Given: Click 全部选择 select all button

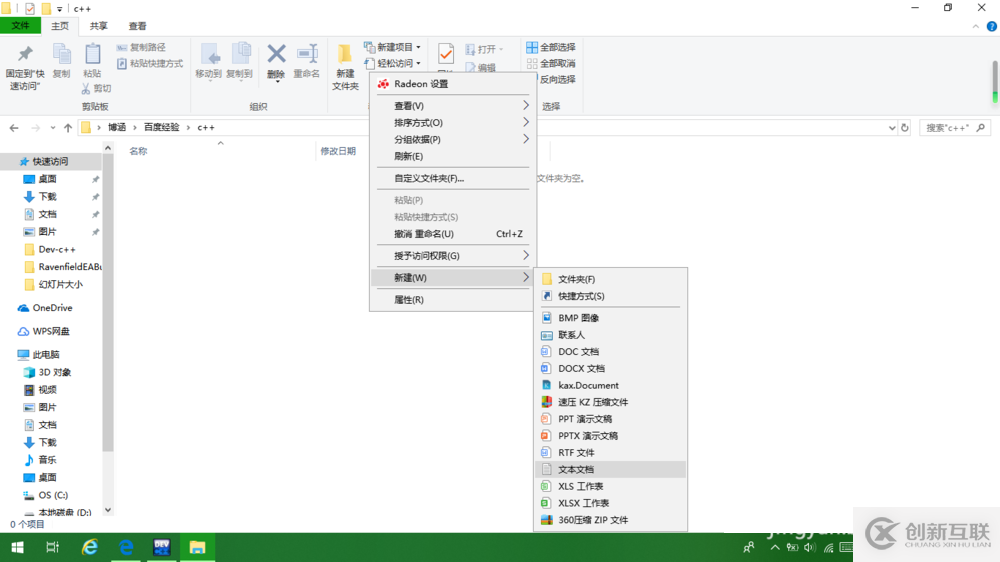Looking at the screenshot, I should tap(551, 47).
